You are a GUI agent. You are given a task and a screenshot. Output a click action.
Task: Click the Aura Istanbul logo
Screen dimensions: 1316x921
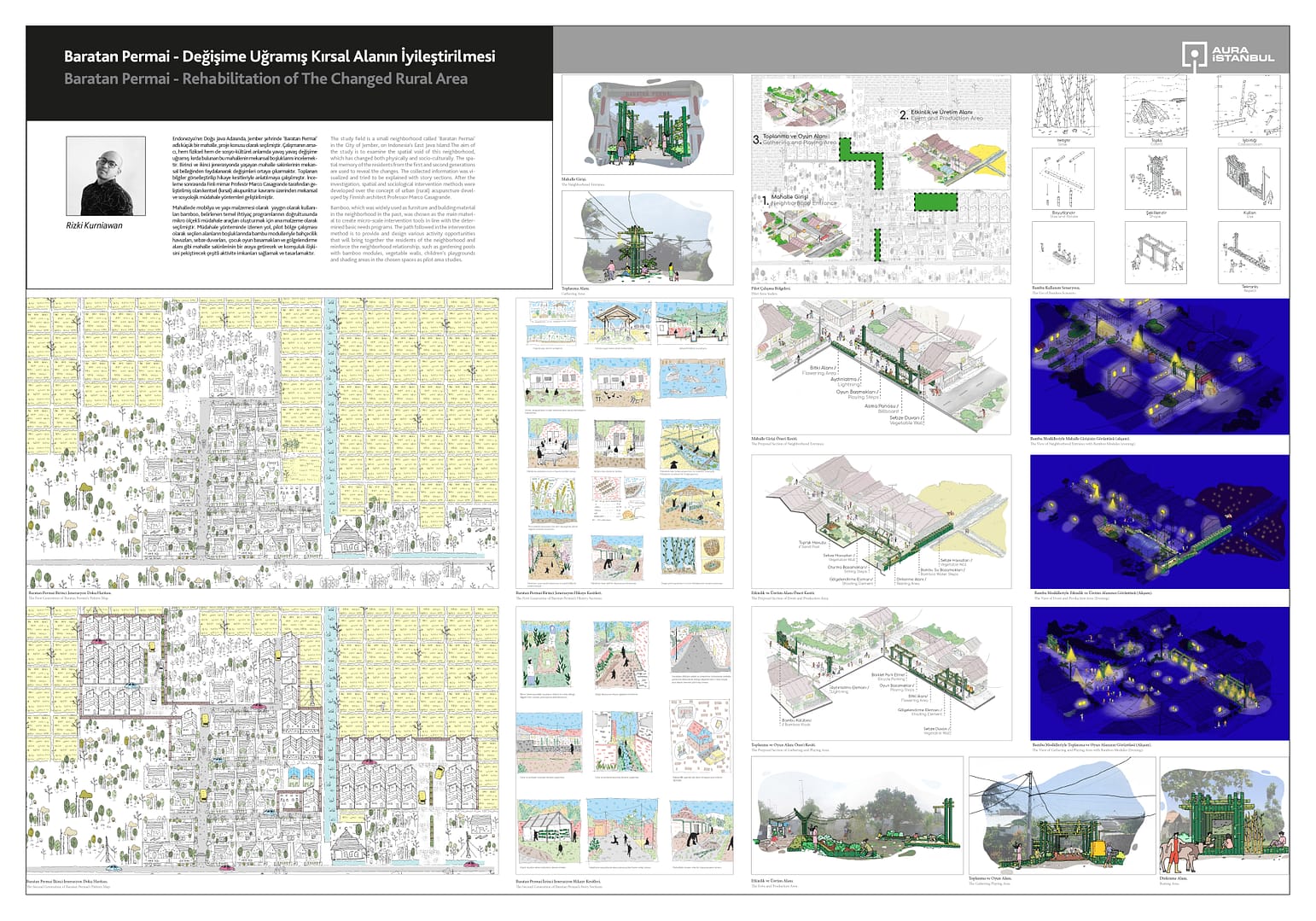1227,55
